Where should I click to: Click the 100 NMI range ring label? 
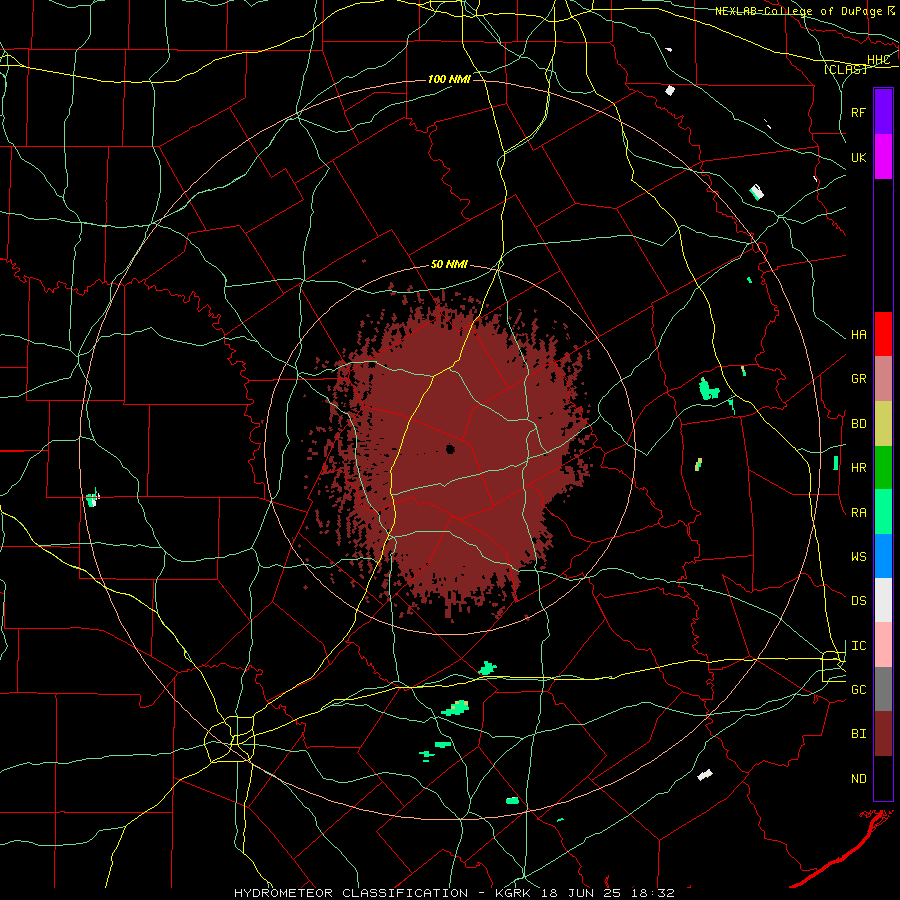[x=449, y=79]
